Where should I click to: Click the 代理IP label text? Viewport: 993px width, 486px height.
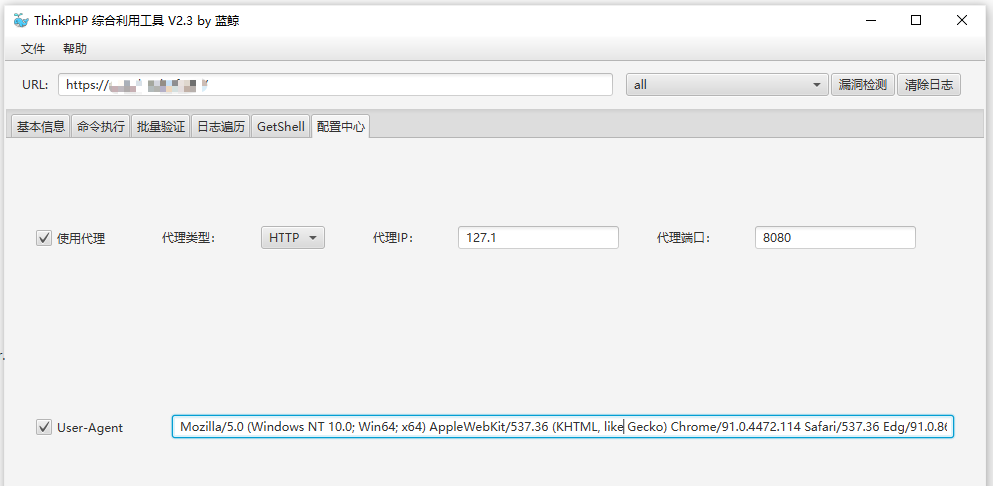(x=393, y=238)
